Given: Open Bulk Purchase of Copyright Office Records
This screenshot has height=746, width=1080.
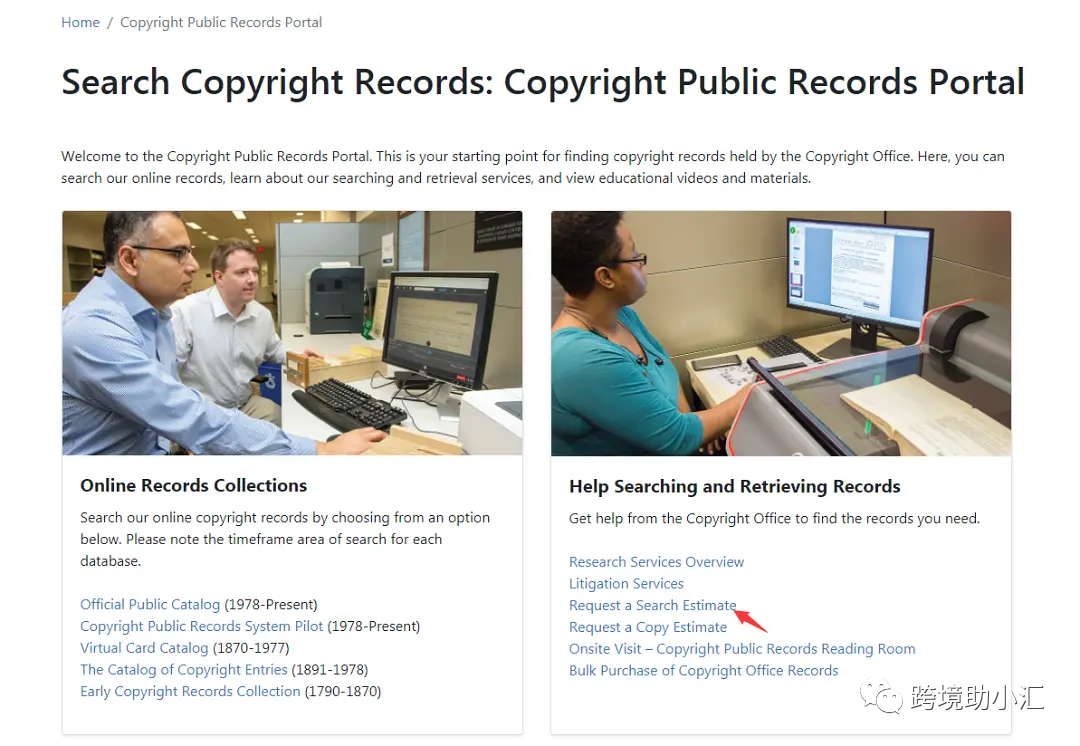Looking at the screenshot, I should [x=703, y=670].
